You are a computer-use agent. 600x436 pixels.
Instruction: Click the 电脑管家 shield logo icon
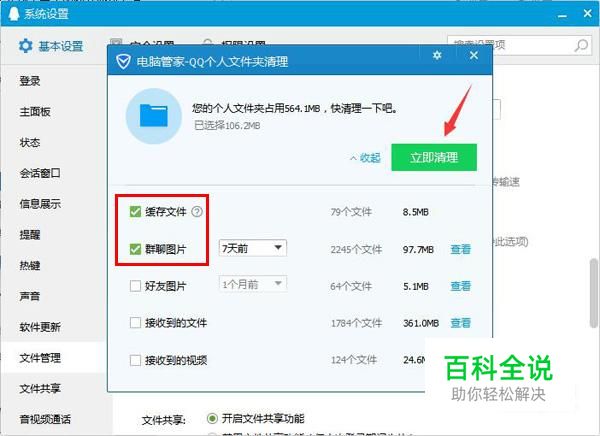point(123,61)
